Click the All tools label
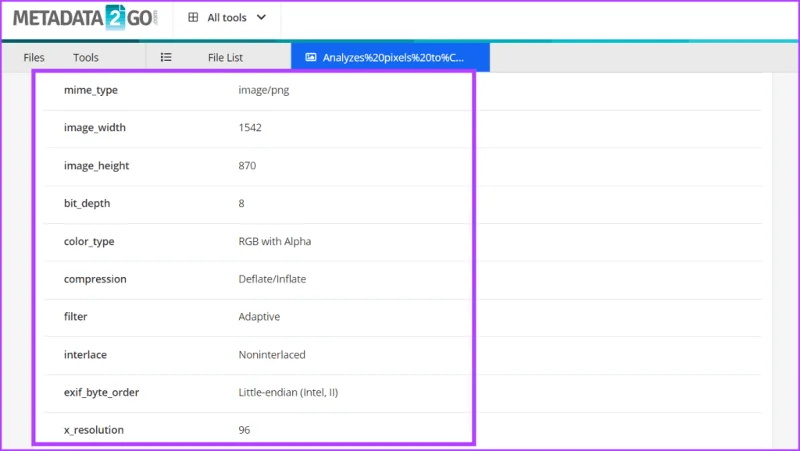Viewport: 800px width, 451px height. [227, 18]
